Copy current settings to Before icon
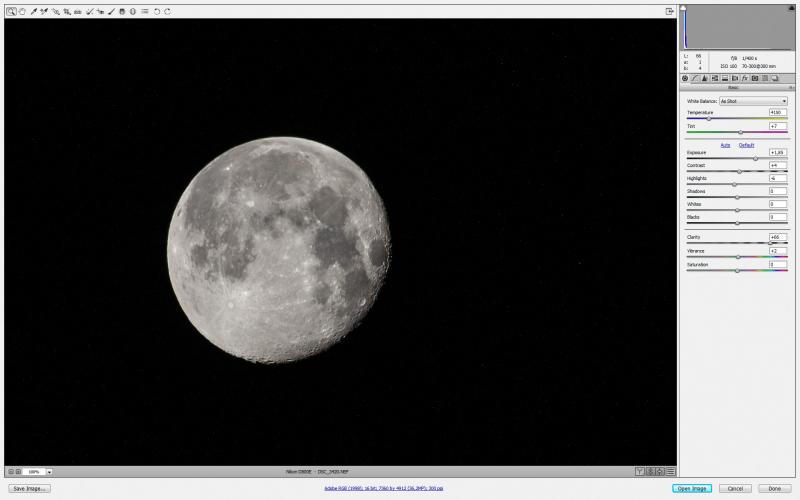This screenshot has width=800, height=500. coord(660,472)
